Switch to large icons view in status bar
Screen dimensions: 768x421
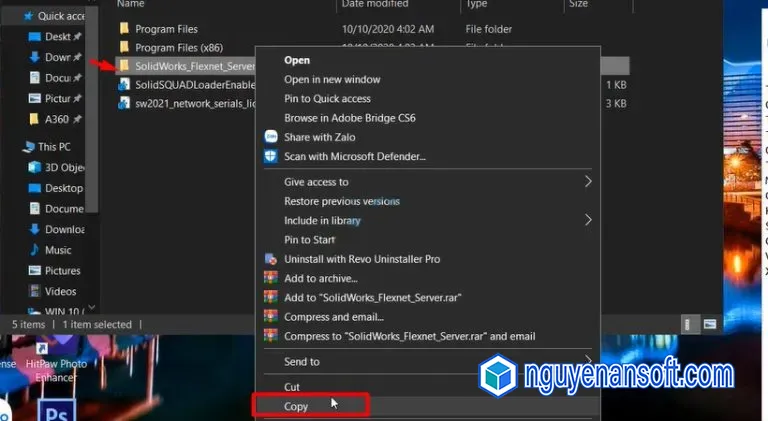coord(710,324)
